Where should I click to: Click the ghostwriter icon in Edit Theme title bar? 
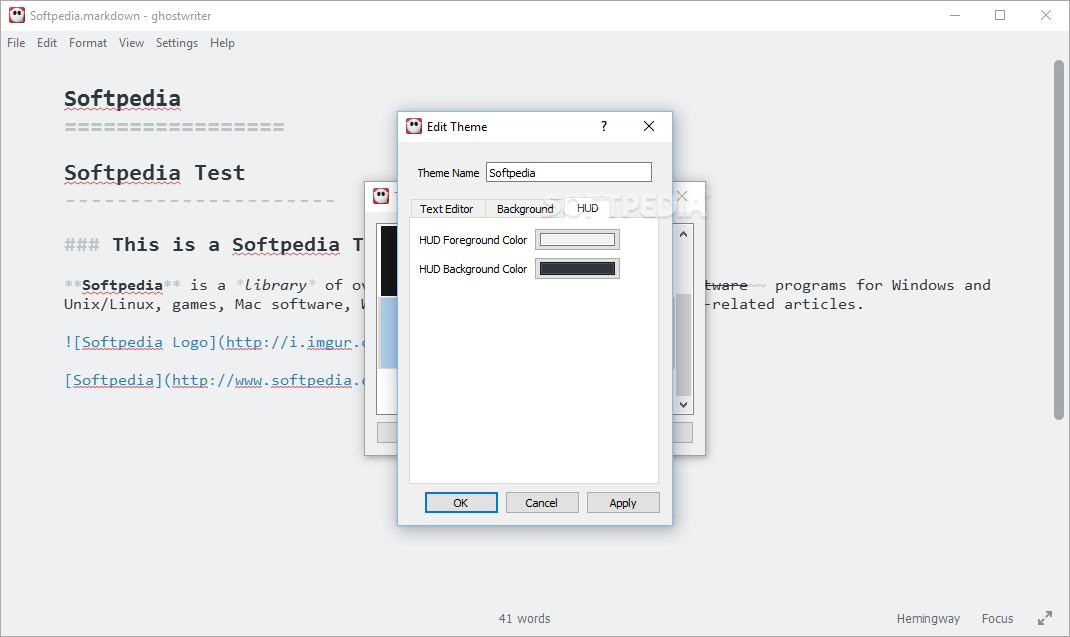414,126
